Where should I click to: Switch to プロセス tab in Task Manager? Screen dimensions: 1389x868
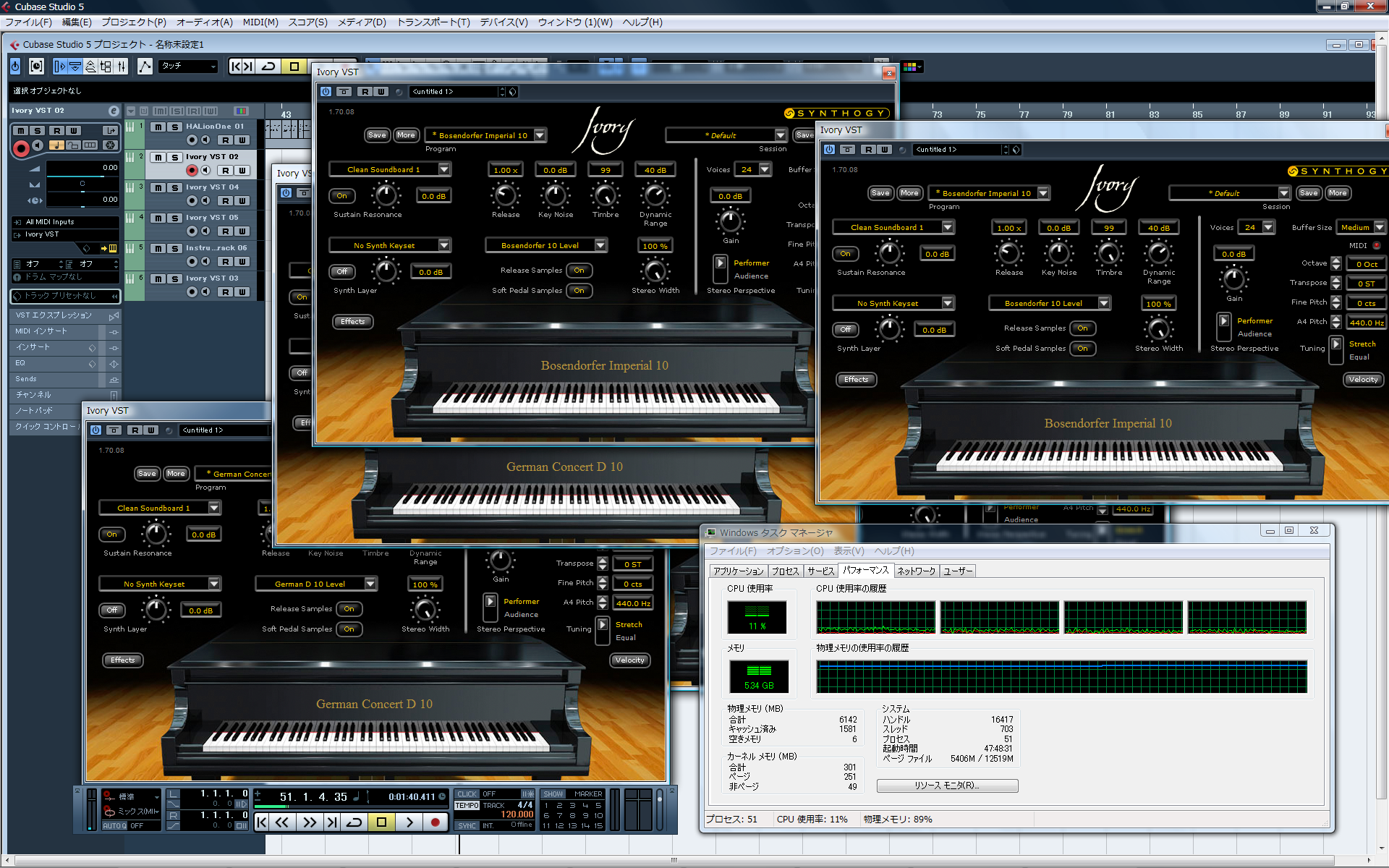pyautogui.click(x=785, y=571)
